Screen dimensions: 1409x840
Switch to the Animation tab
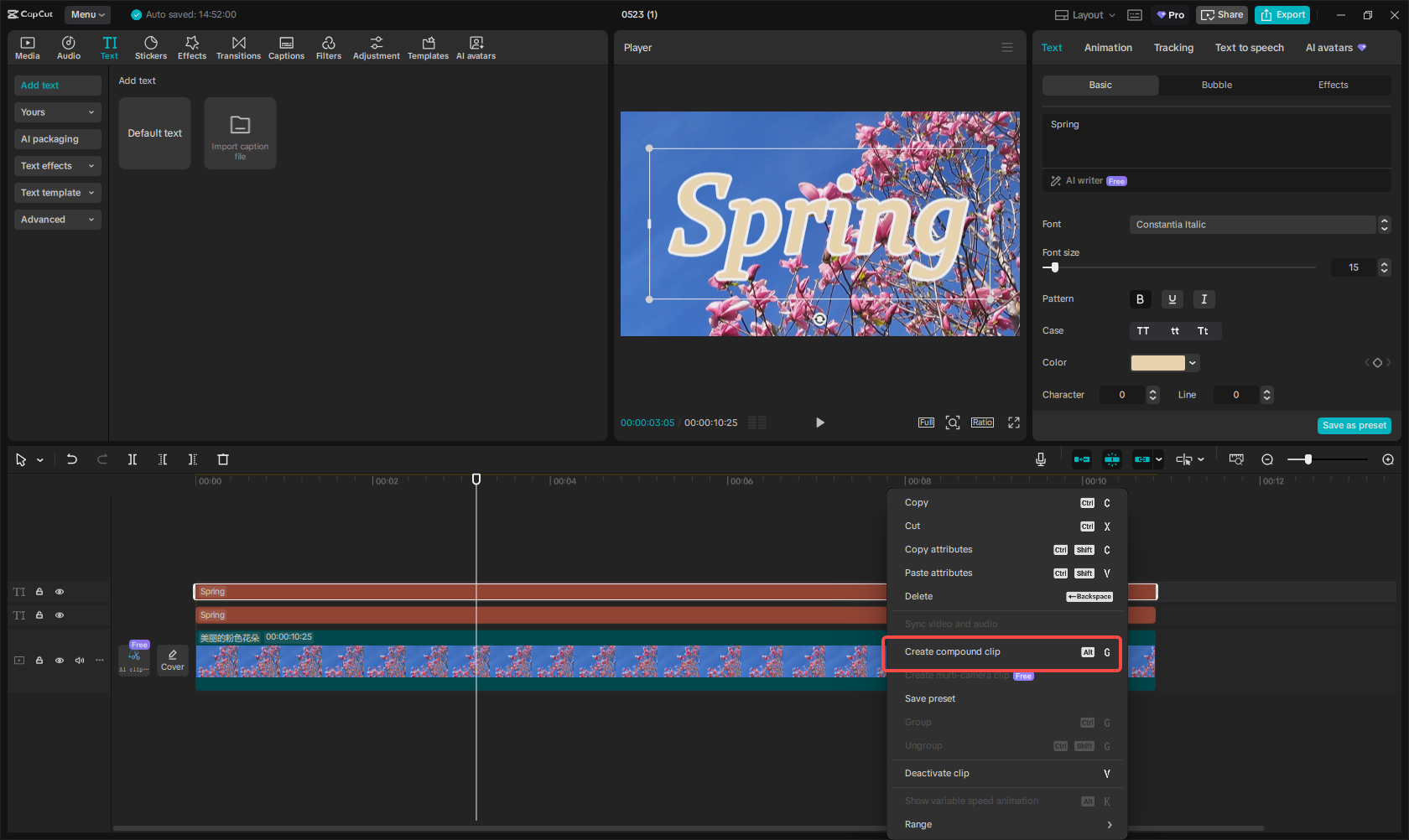point(1108,48)
